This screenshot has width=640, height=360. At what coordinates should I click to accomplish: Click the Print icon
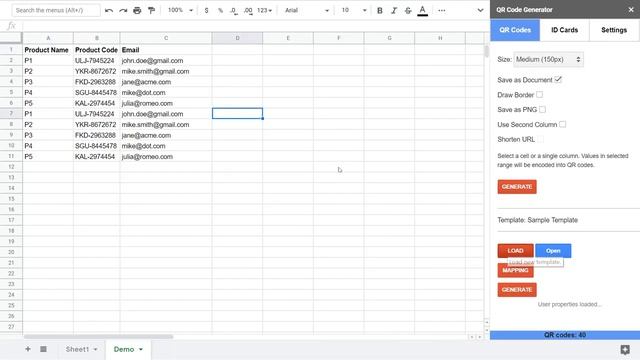[x=137, y=10]
